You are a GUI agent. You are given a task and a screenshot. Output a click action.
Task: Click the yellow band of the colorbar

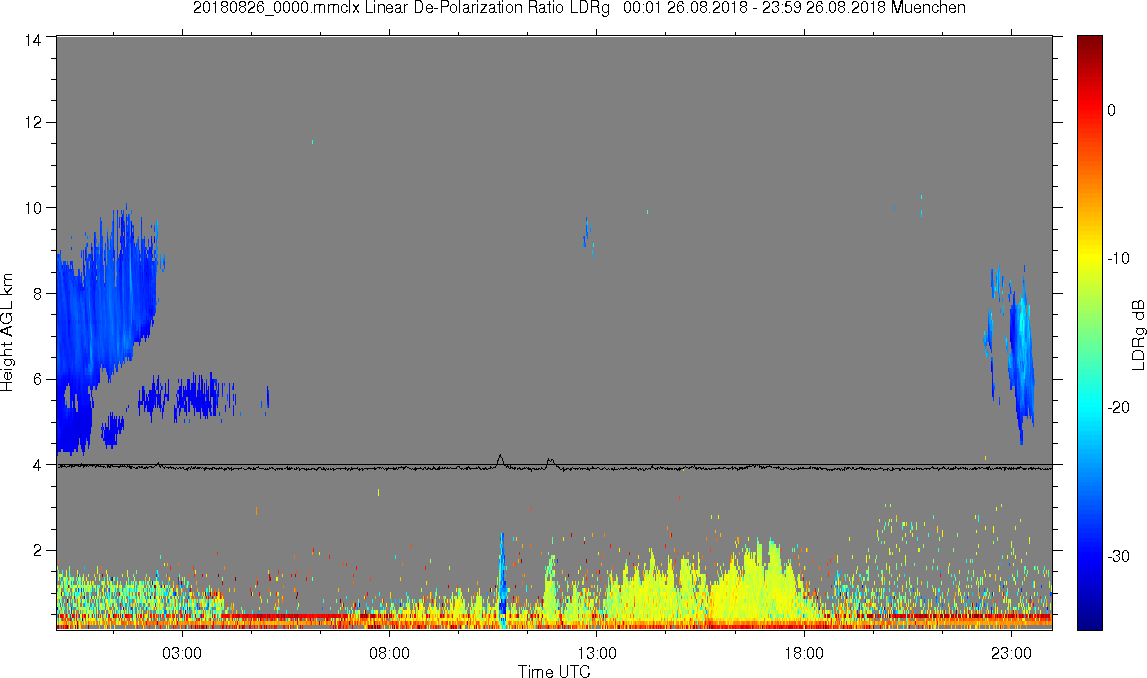coord(1089,256)
